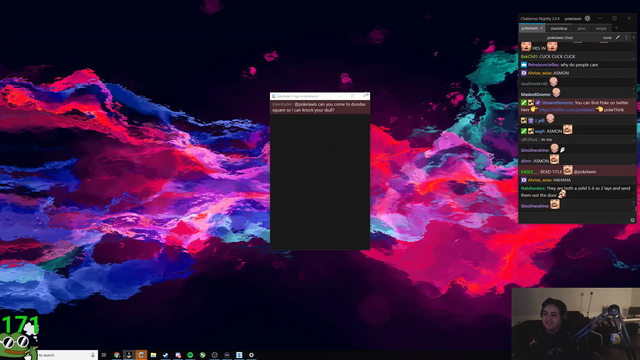The width and height of the screenshot is (640, 360).
Task: Click the chat message input field
Action: pyautogui.click(x=575, y=217)
